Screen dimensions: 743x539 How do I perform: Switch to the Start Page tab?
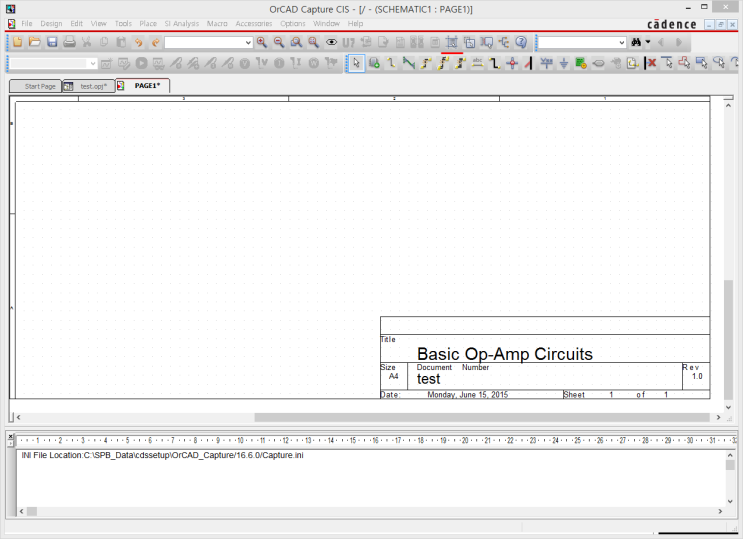[36, 86]
